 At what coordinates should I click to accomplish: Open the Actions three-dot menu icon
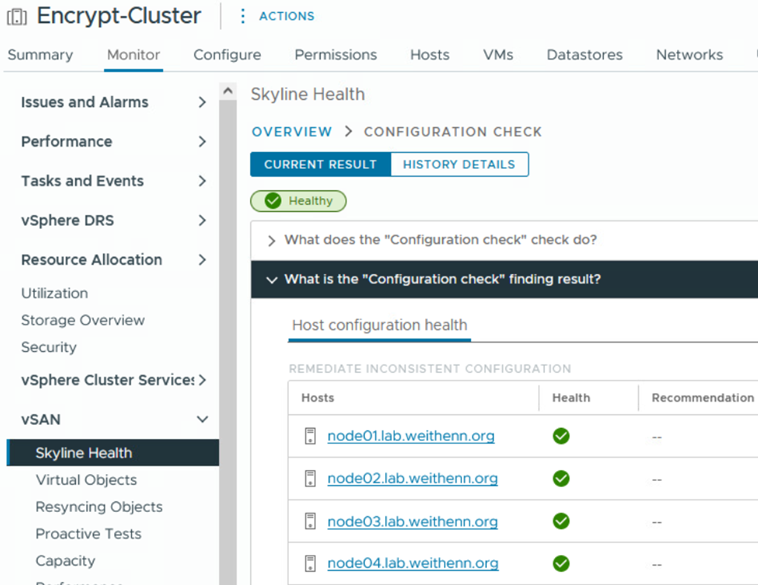[243, 16]
